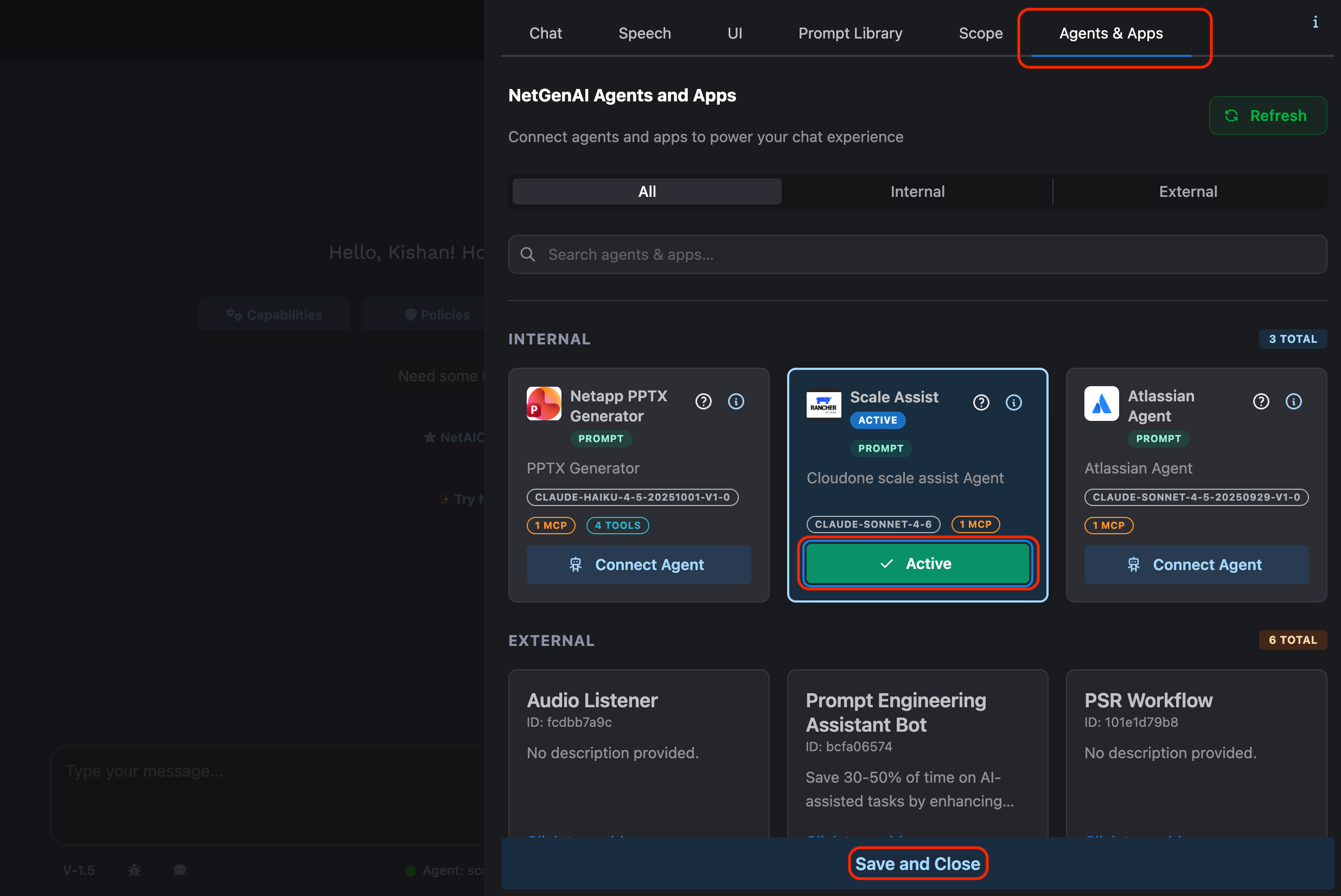Click the bug report icon in footer
1341x896 pixels.
point(135,870)
